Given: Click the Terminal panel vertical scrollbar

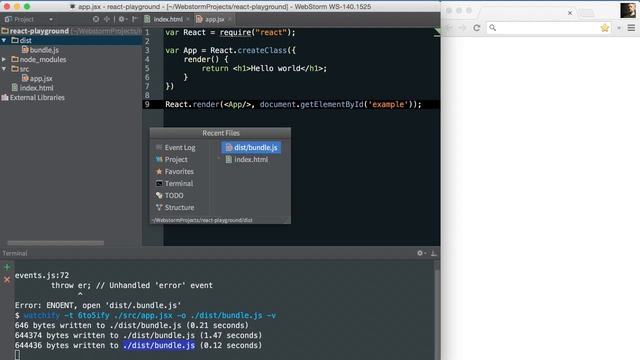Looking at the screenshot, I should (436, 310).
